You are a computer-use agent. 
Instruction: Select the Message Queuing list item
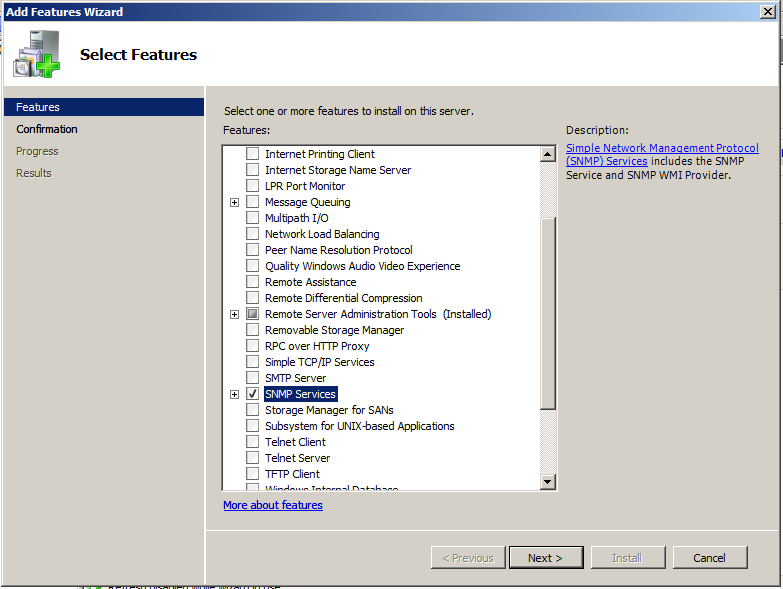coord(308,202)
